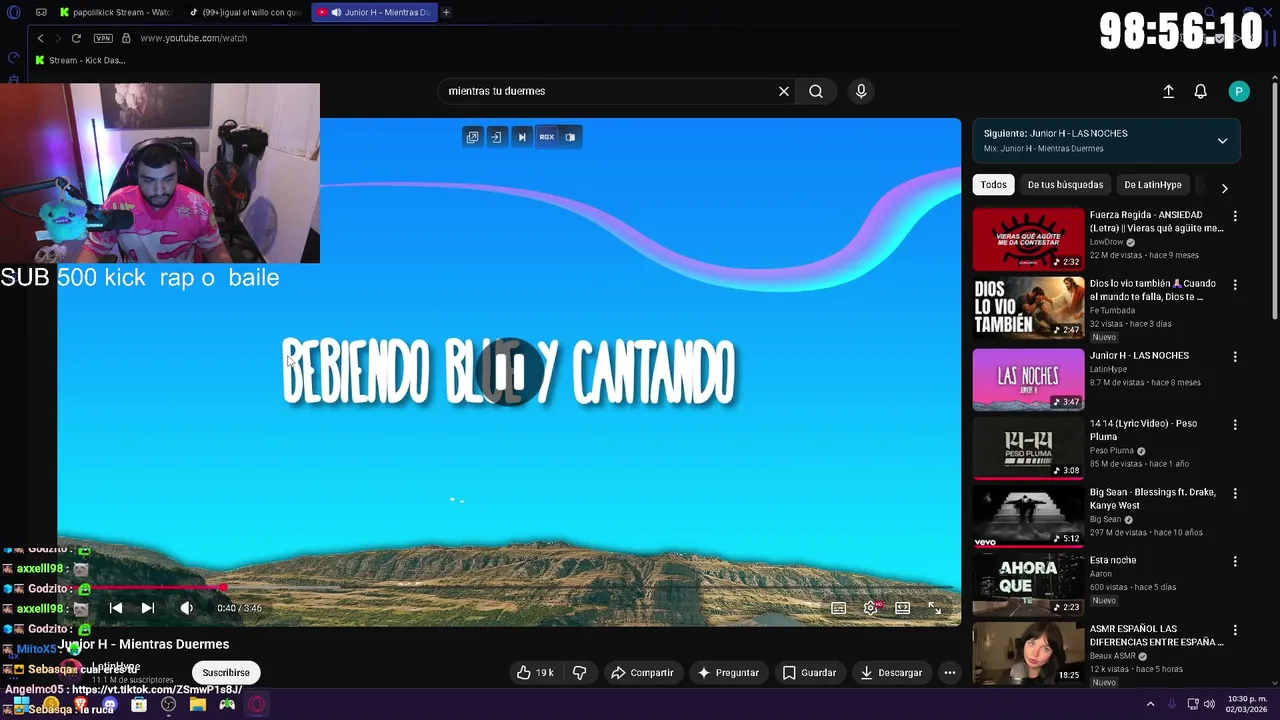Viewport: 1280px width, 720px height.
Task: Skip to next video in player controls
Action: coord(148,607)
